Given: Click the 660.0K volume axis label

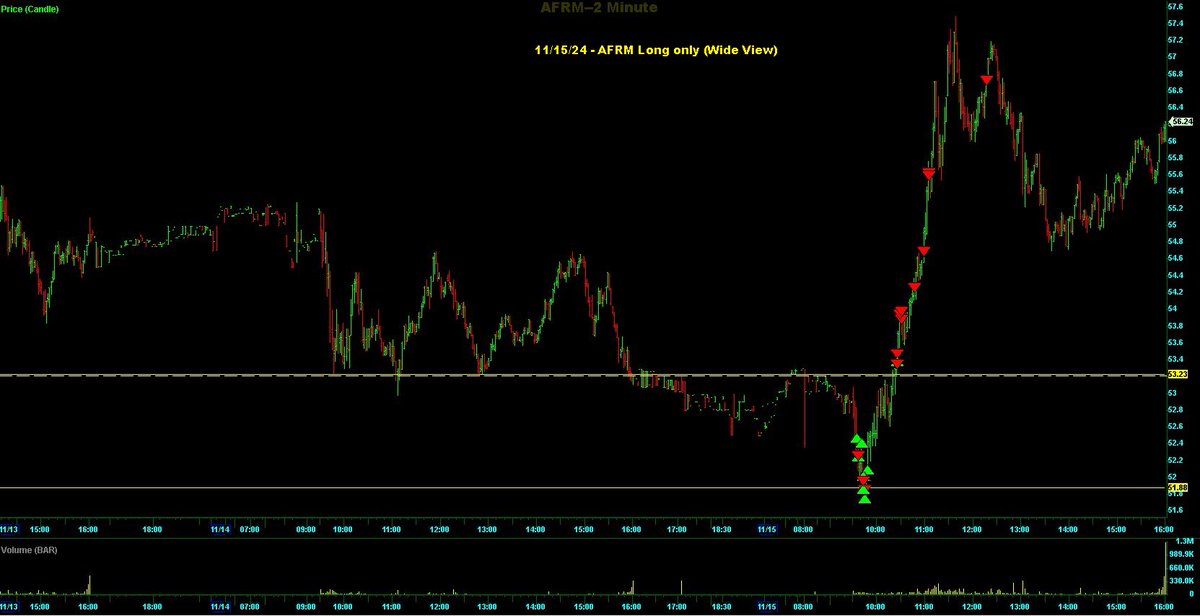Looking at the screenshot, I should (x=1181, y=567).
